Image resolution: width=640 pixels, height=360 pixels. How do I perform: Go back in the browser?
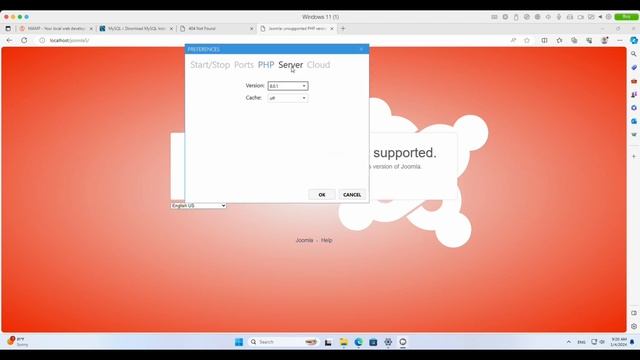[9, 40]
